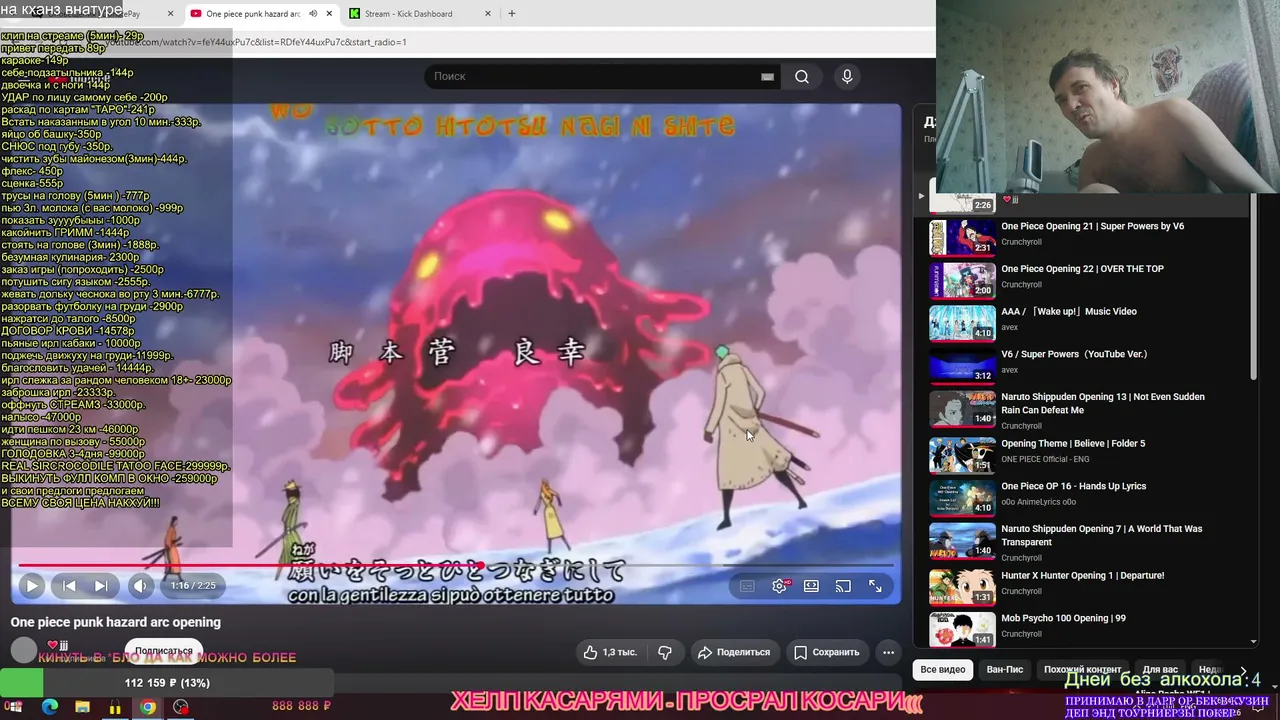Image resolution: width=1280 pixels, height=720 pixels.
Task: Close the One piece punk hazard tab
Action: tap(329, 14)
